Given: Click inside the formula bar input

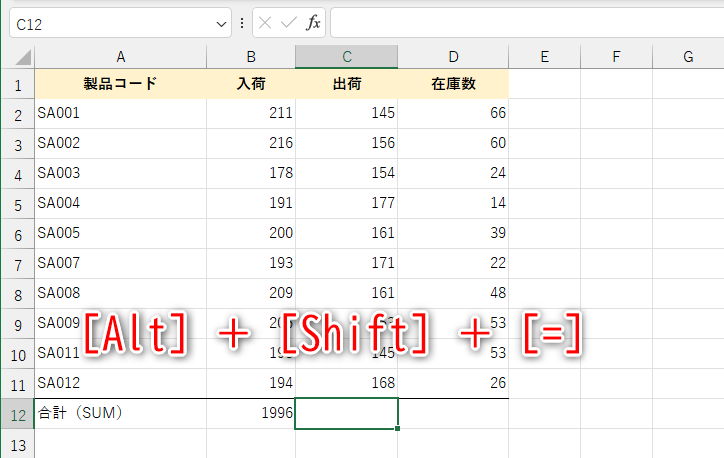Looking at the screenshot, I should point(527,23).
